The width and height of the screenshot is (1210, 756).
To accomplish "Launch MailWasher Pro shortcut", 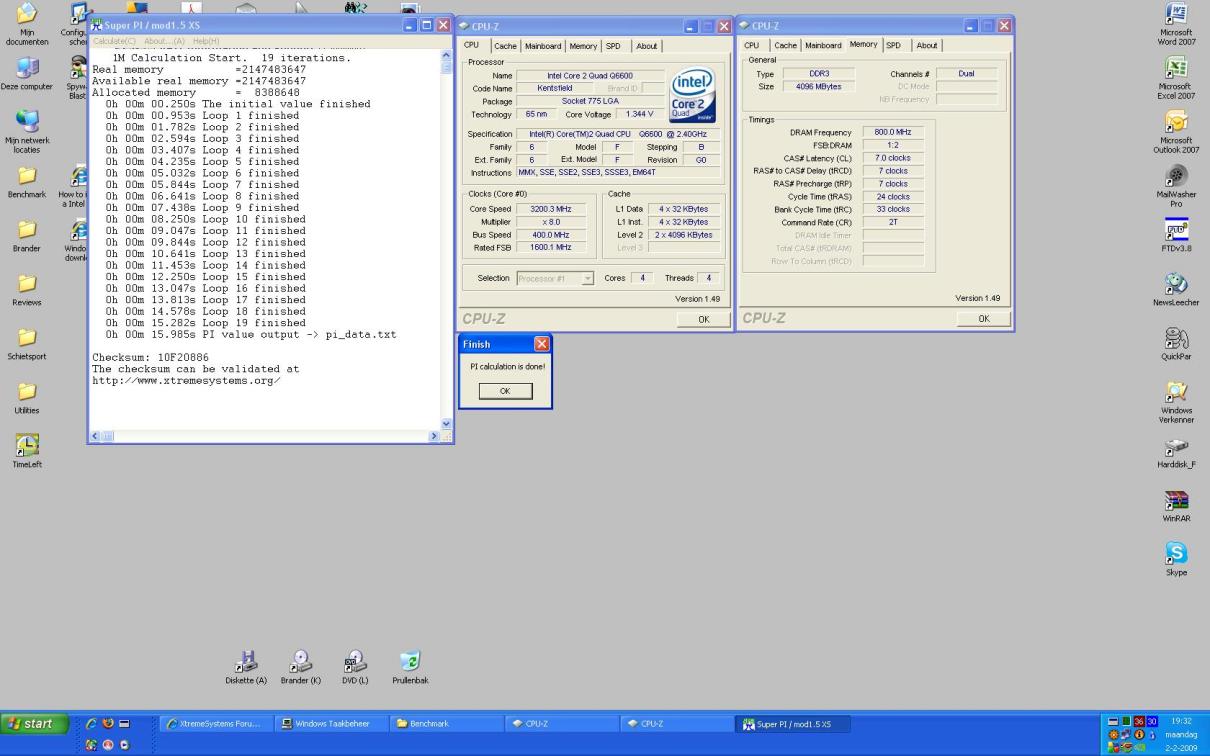I will [1176, 186].
